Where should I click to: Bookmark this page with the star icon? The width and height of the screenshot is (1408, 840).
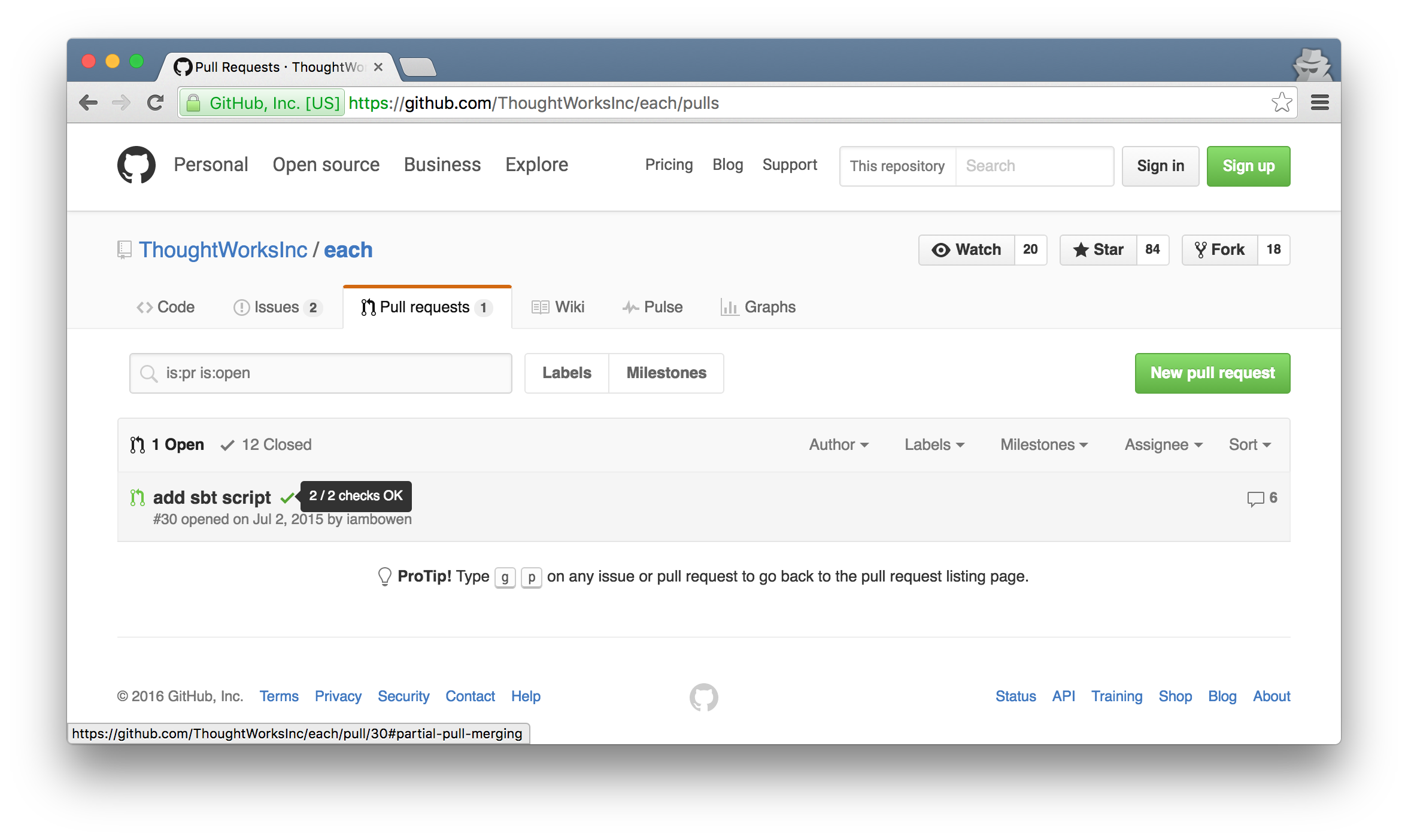pyautogui.click(x=1281, y=102)
